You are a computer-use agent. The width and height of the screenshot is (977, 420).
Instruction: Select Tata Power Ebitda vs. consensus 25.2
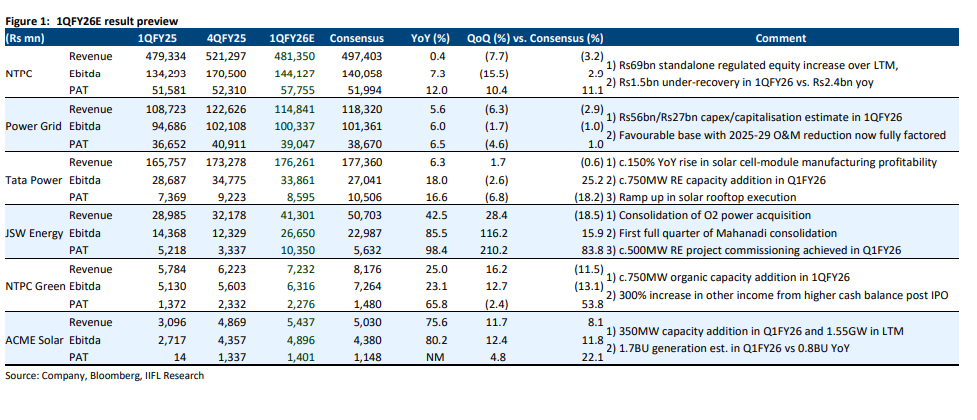(593, 179)
